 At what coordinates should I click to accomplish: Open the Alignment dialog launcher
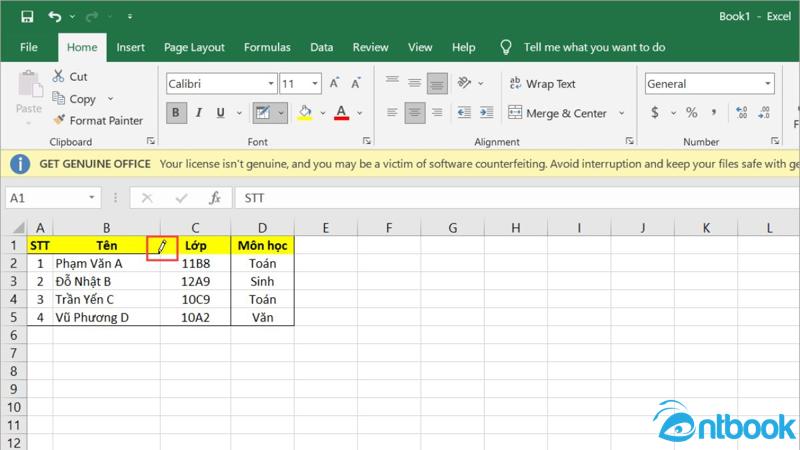click(x=630, y=141)
